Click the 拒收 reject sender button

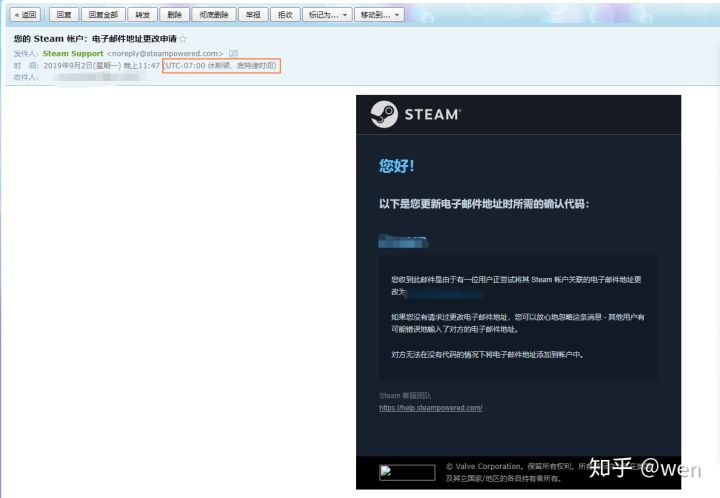click(285, 15)
